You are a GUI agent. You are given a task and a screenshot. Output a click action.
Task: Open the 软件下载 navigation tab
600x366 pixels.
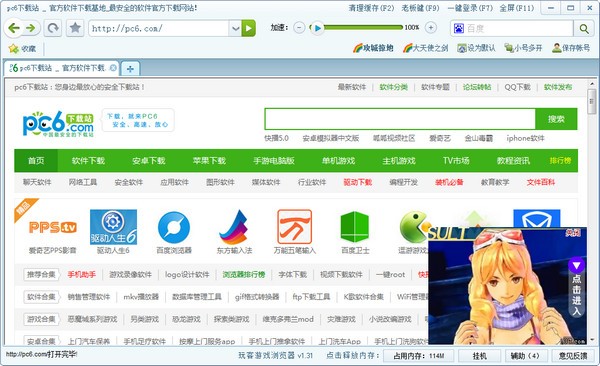[x=88, y=161]
